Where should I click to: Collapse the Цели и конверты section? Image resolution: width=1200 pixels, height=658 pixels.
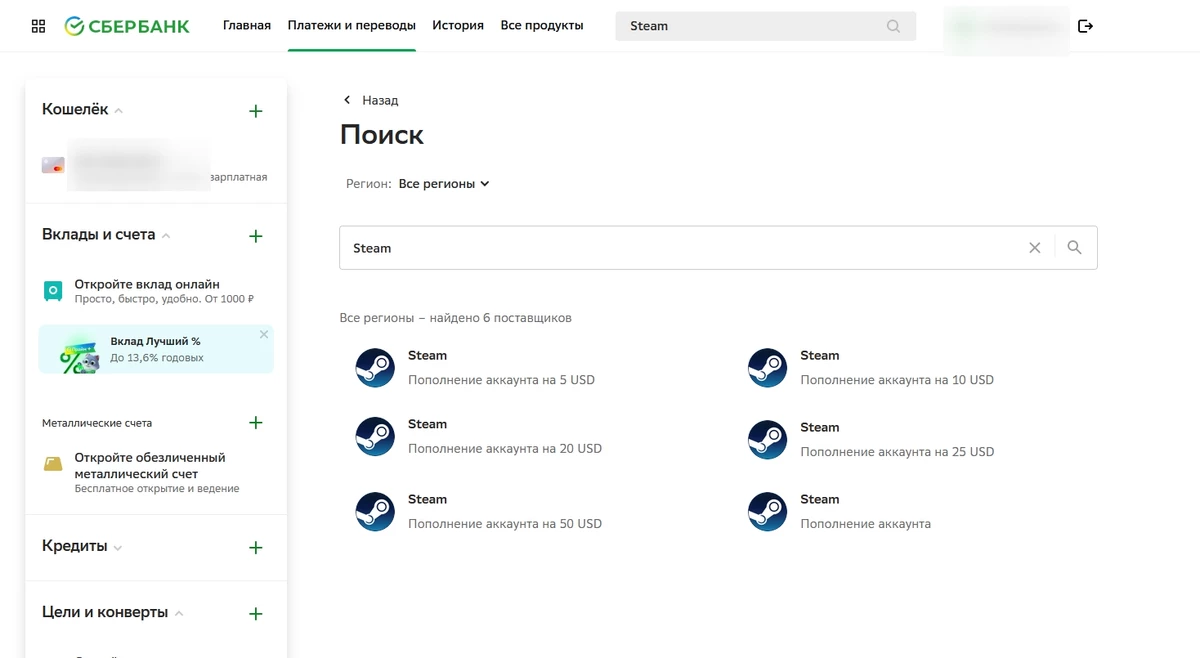pos(179,614)
